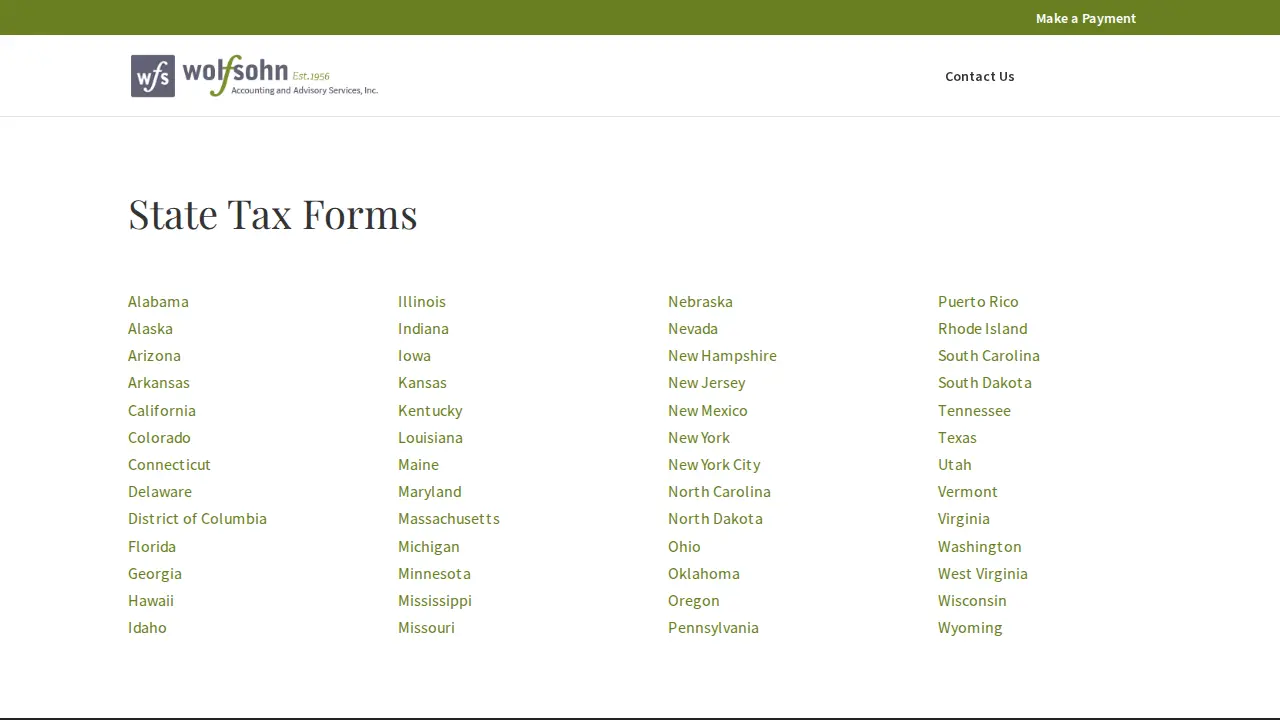Select the New York City link
The image size is (1280, 720).
[714, 464]
